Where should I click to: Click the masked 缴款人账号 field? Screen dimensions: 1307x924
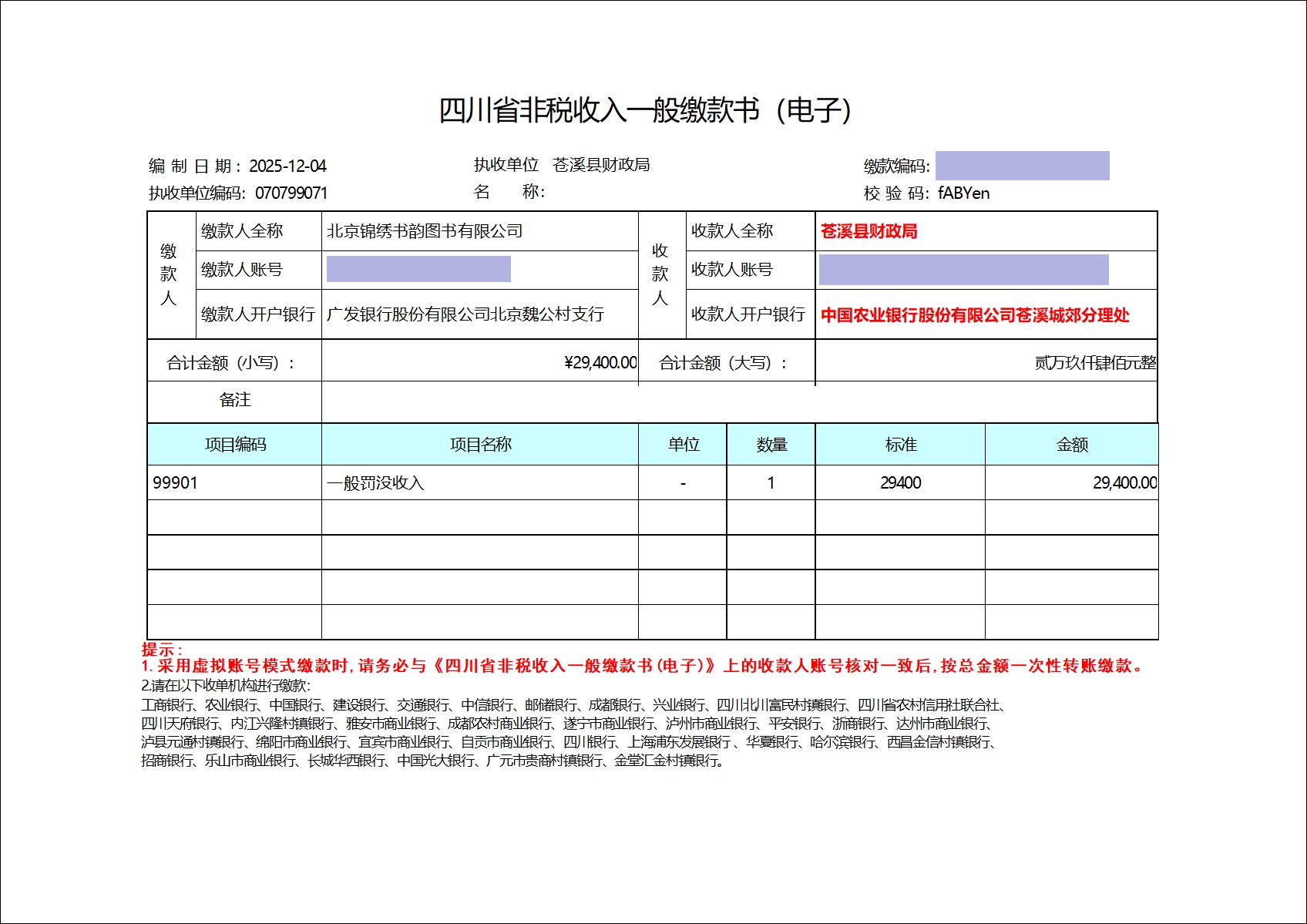click(x=418, y=269)
